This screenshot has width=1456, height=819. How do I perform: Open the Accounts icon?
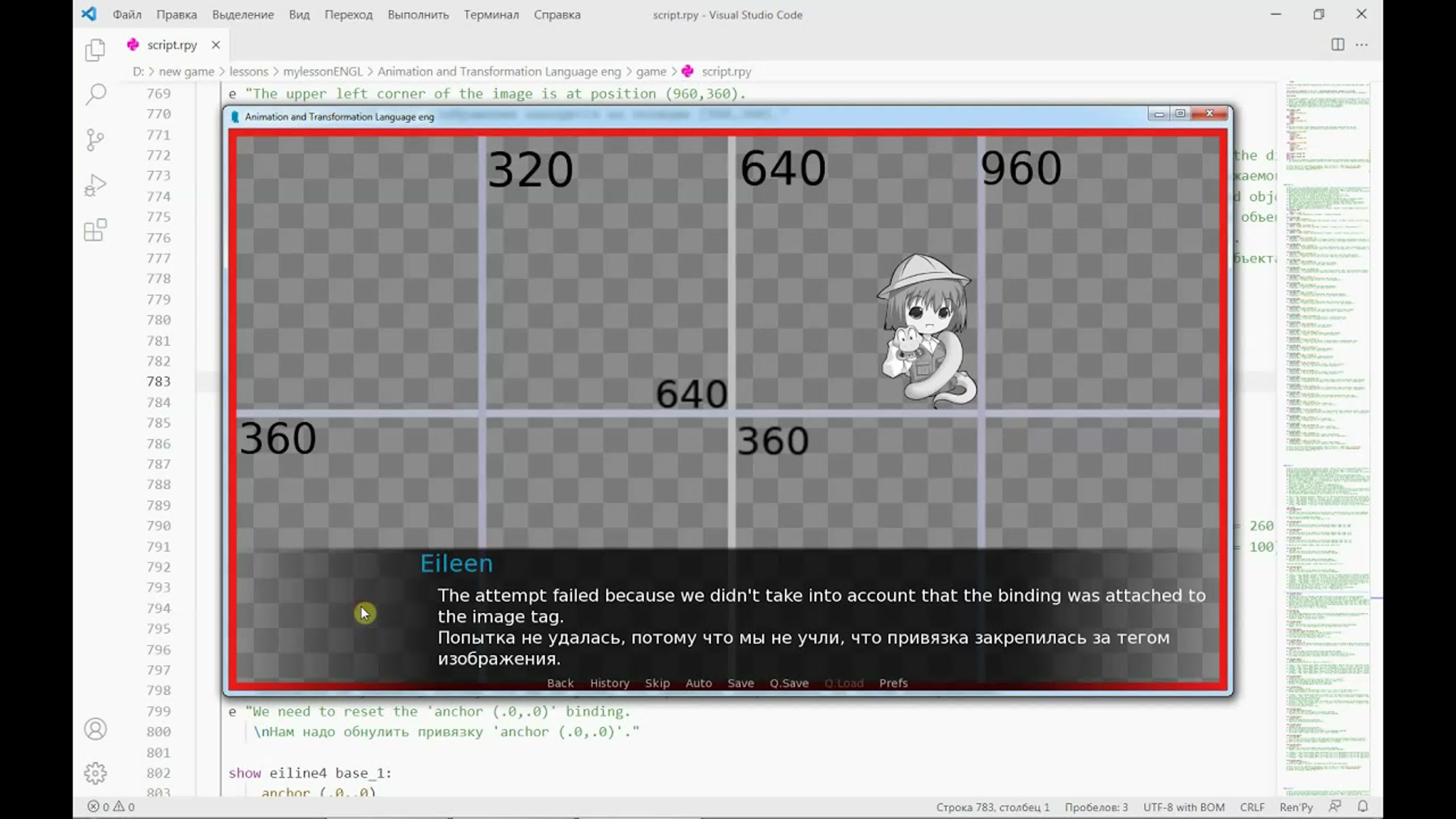click(95, 729)
